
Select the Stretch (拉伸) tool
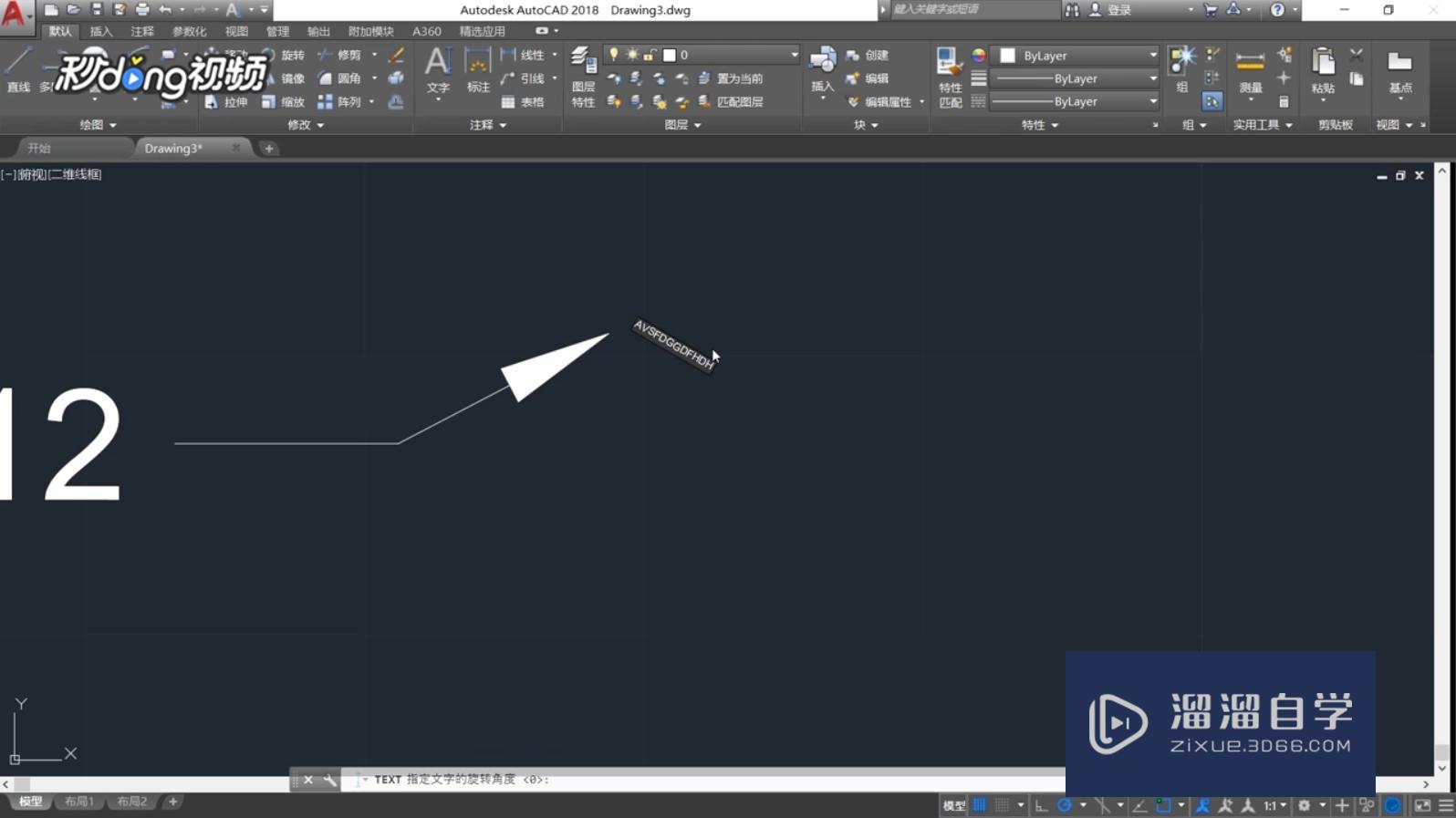click(x=226, y=102)
